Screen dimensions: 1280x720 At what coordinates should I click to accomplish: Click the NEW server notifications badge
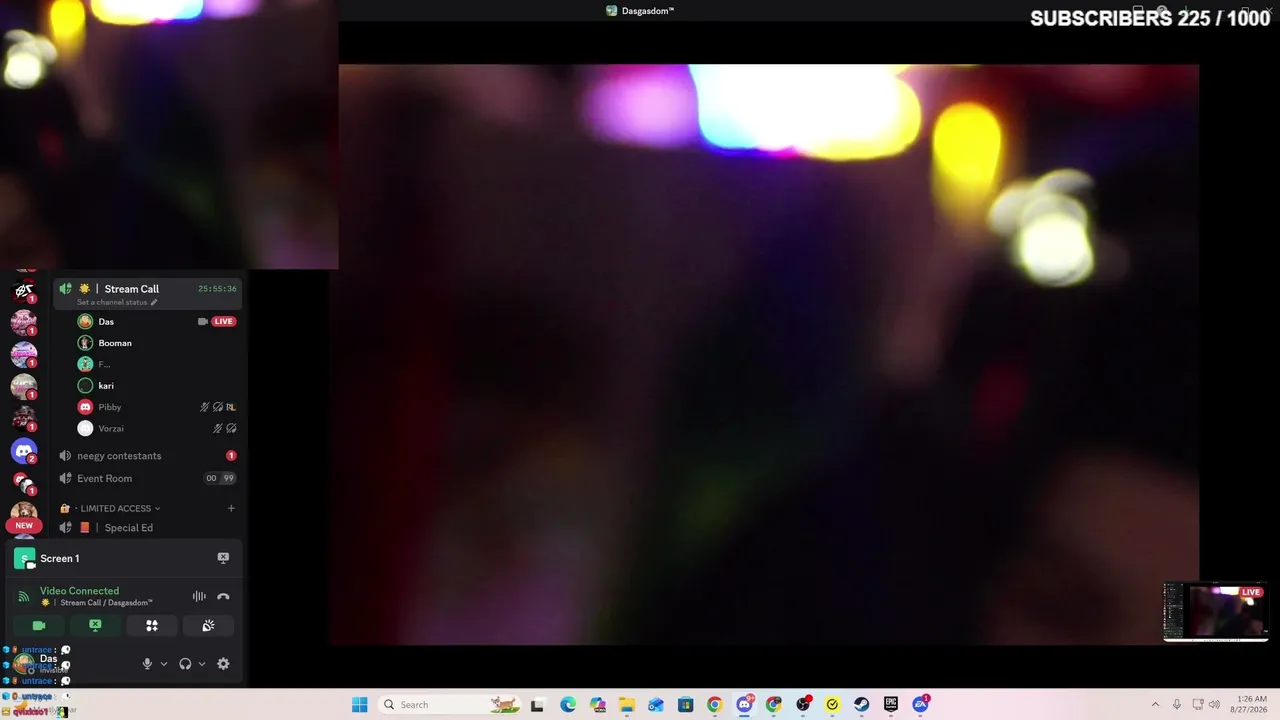(24, 525)
